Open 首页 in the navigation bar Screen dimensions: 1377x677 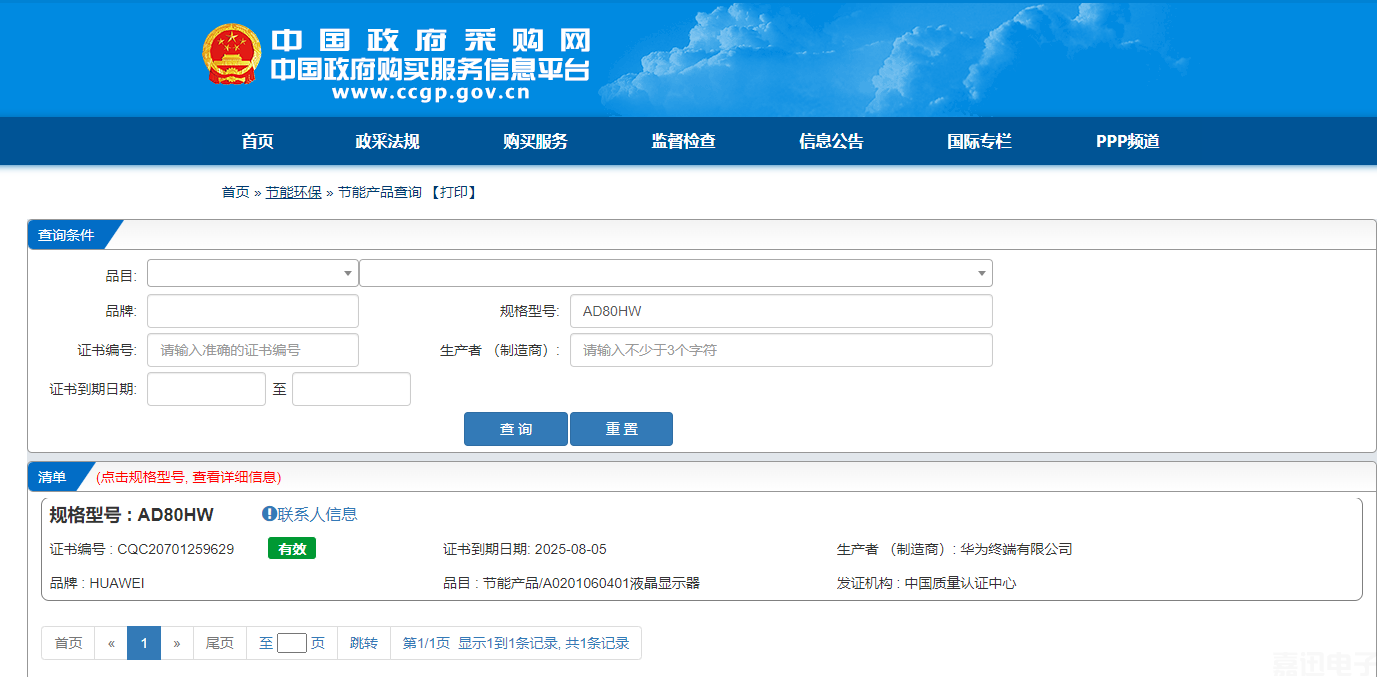tap(257, 141)
